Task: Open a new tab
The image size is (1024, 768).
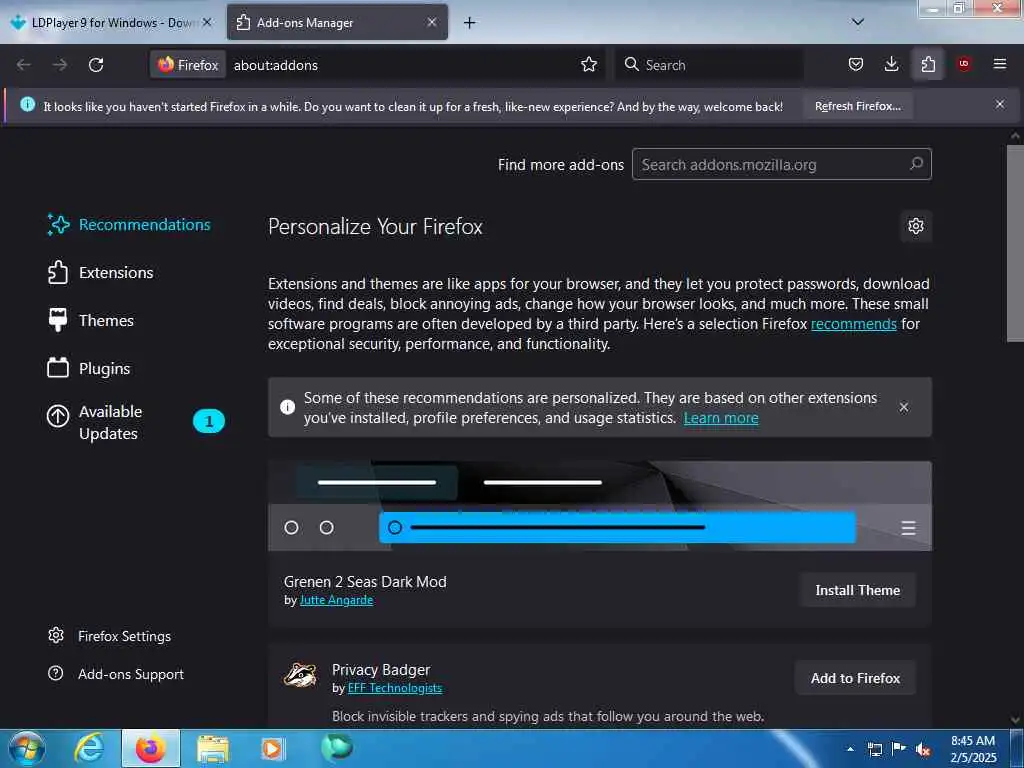Action: 470,23
